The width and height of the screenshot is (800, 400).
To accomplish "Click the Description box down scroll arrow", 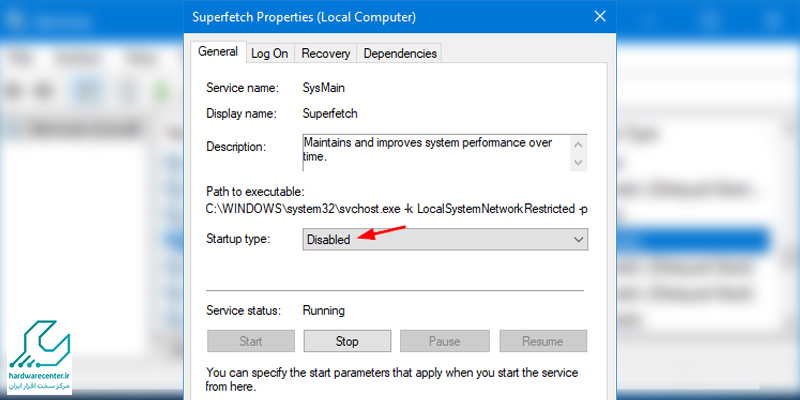I will pos(578,162).
